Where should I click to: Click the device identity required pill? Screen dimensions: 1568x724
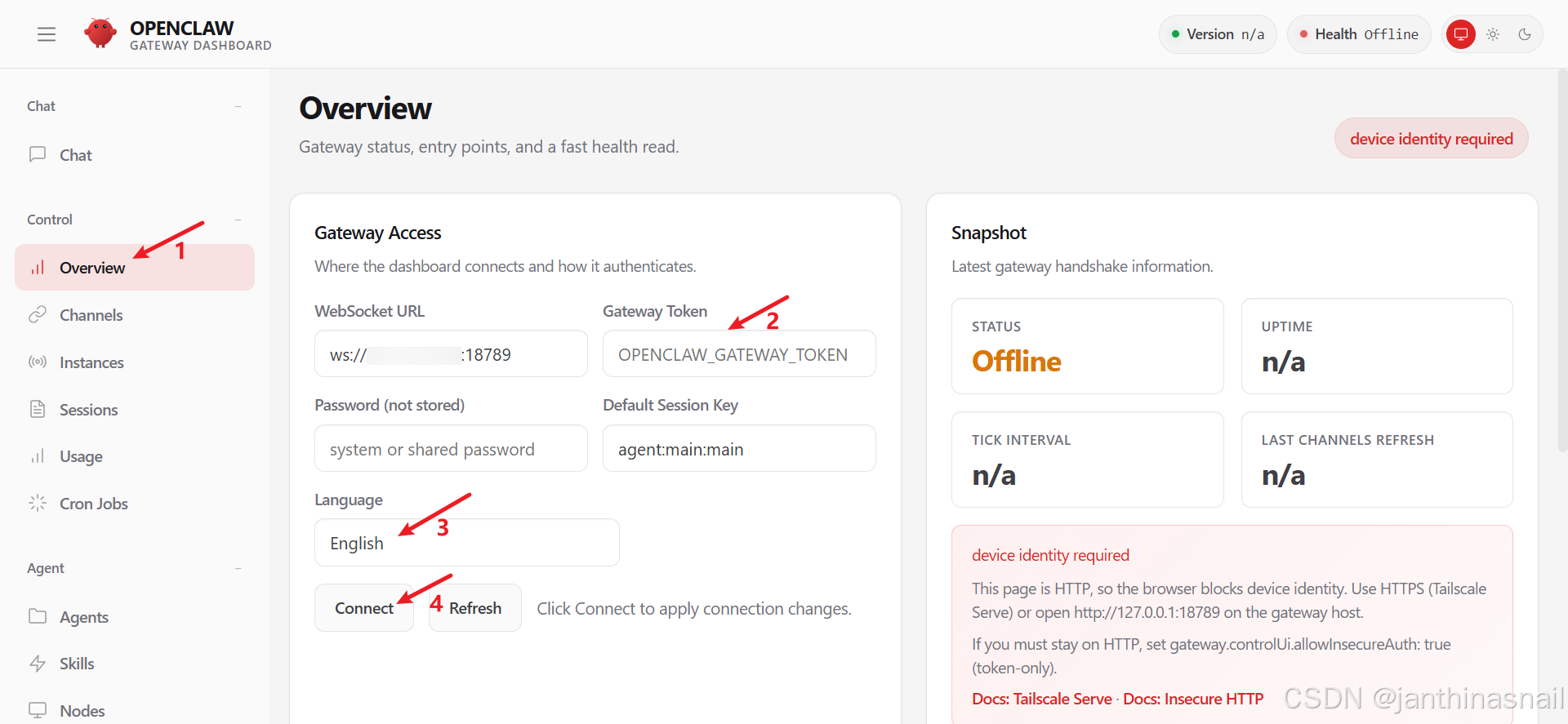pos(1432,139)
